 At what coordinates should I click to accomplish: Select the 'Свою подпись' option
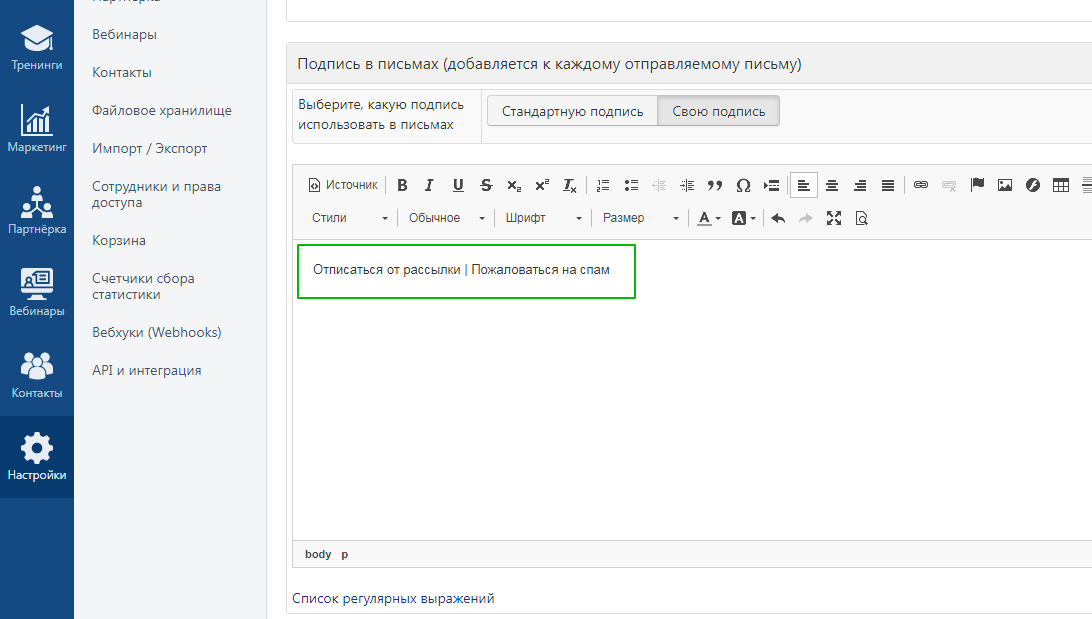click(x=718, y=111)
